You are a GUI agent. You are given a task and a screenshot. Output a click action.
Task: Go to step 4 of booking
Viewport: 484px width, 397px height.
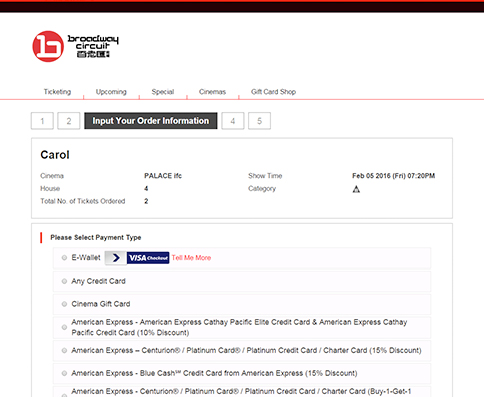233,121
